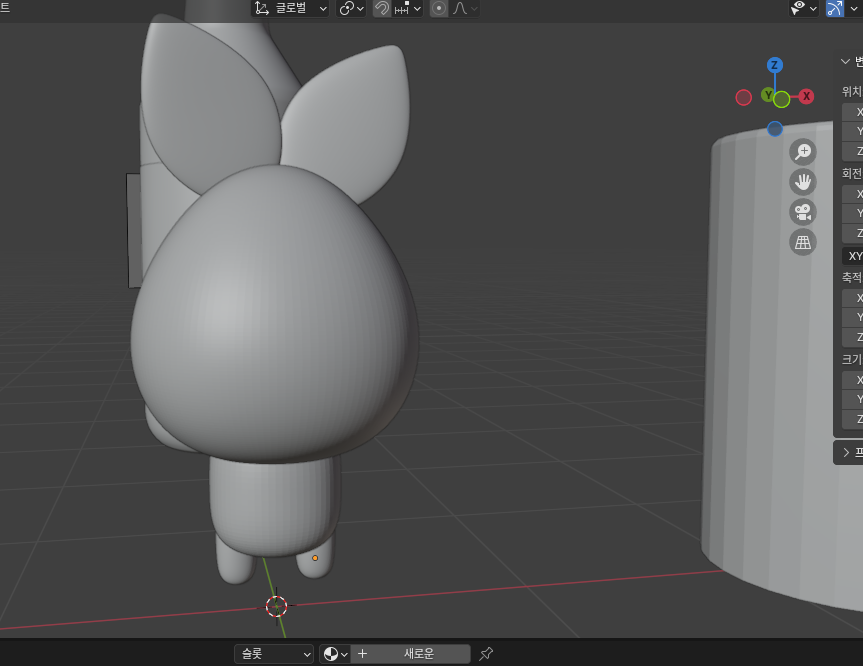This screenshot has height=666, width=863.
Task: Click the 크기 X dimension field
Action: tap(853, 380)
